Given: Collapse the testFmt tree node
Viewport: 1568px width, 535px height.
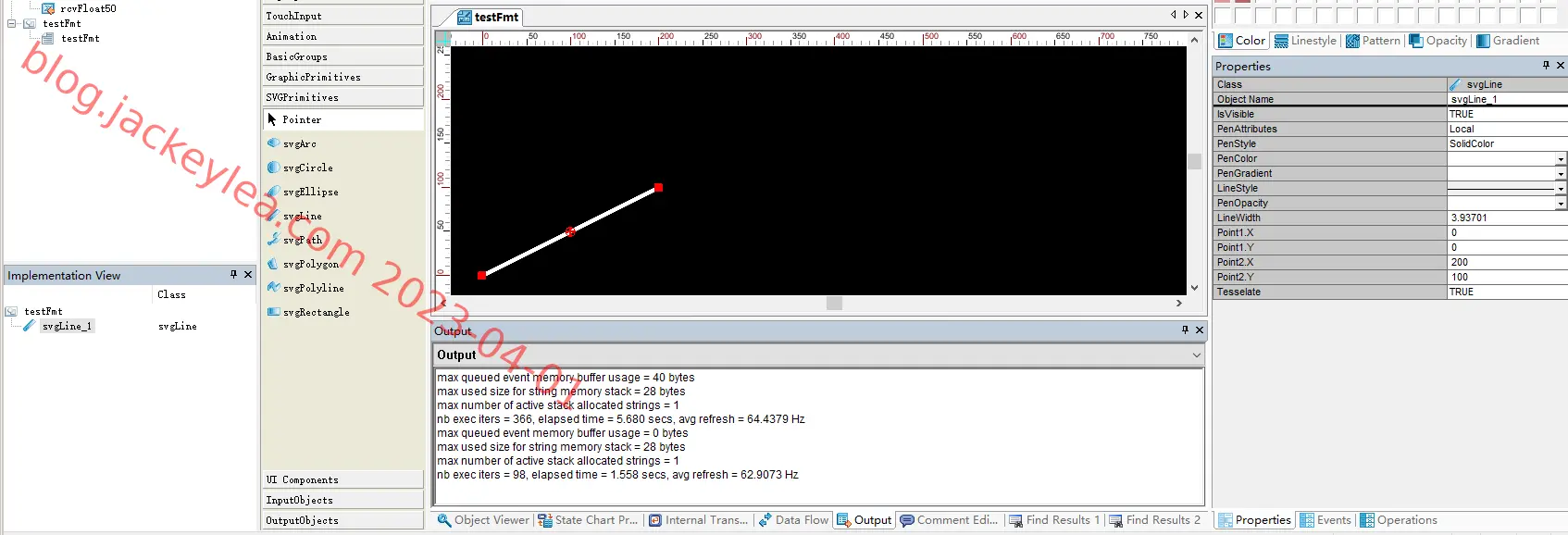Looking at the screenshot, I should 12,23.
